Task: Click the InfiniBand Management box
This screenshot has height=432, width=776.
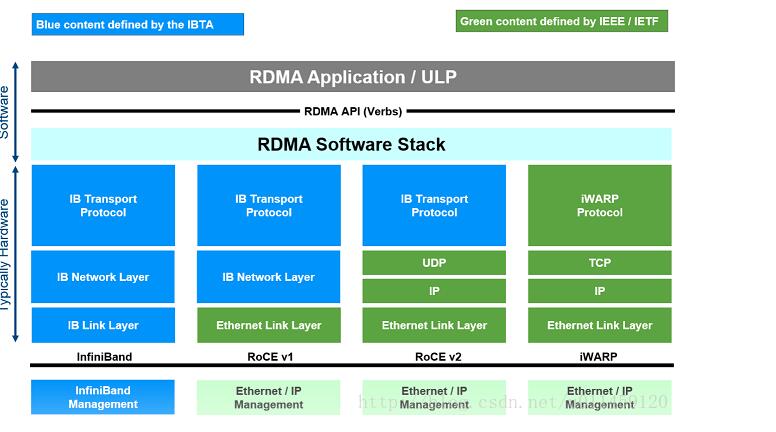Action: pyautogui.click(x=103, y=397)
